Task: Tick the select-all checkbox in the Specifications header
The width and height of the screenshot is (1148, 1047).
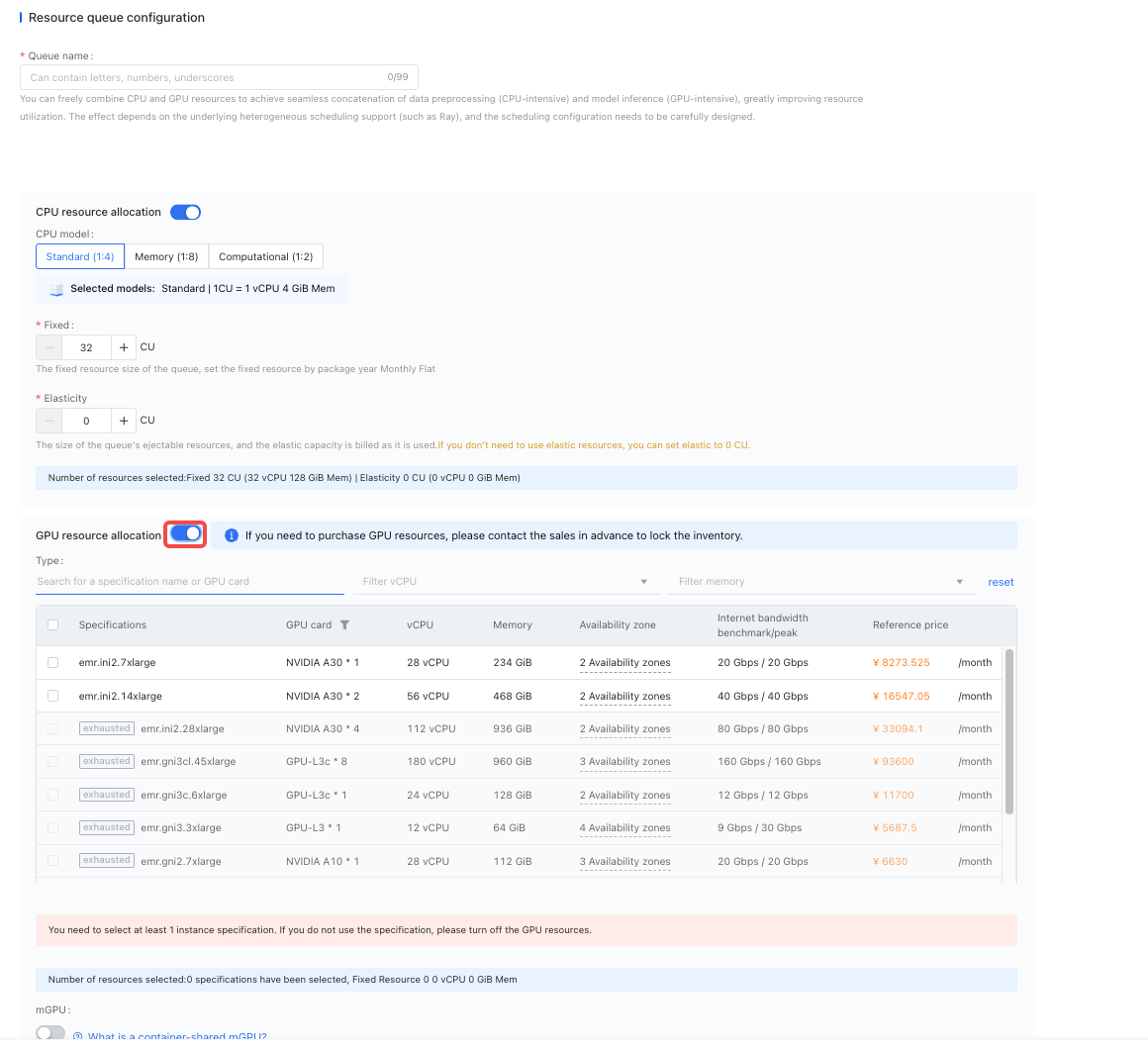Action: (52, 624)
